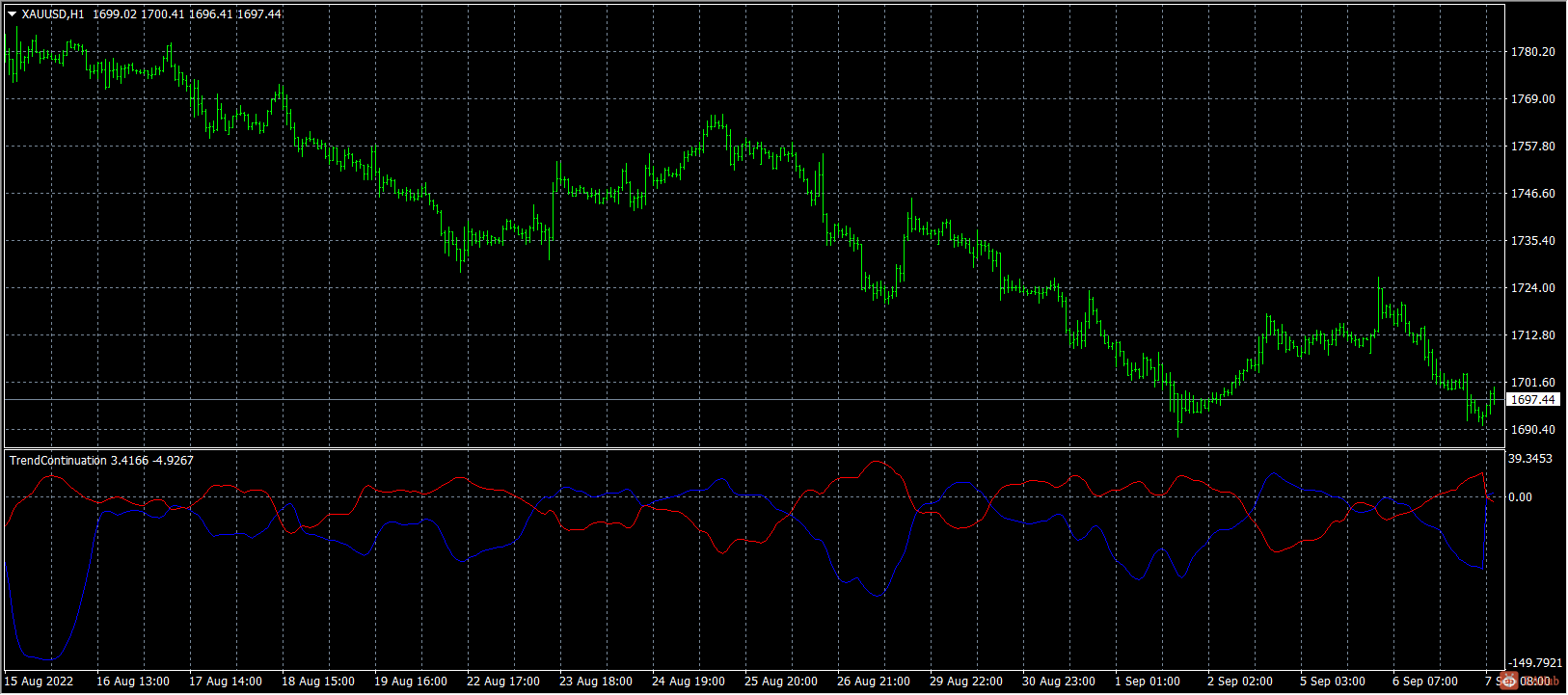Click the 1746.60 price scale label
Screen dimensions: 1568x695
click(x=1532, y=194)
